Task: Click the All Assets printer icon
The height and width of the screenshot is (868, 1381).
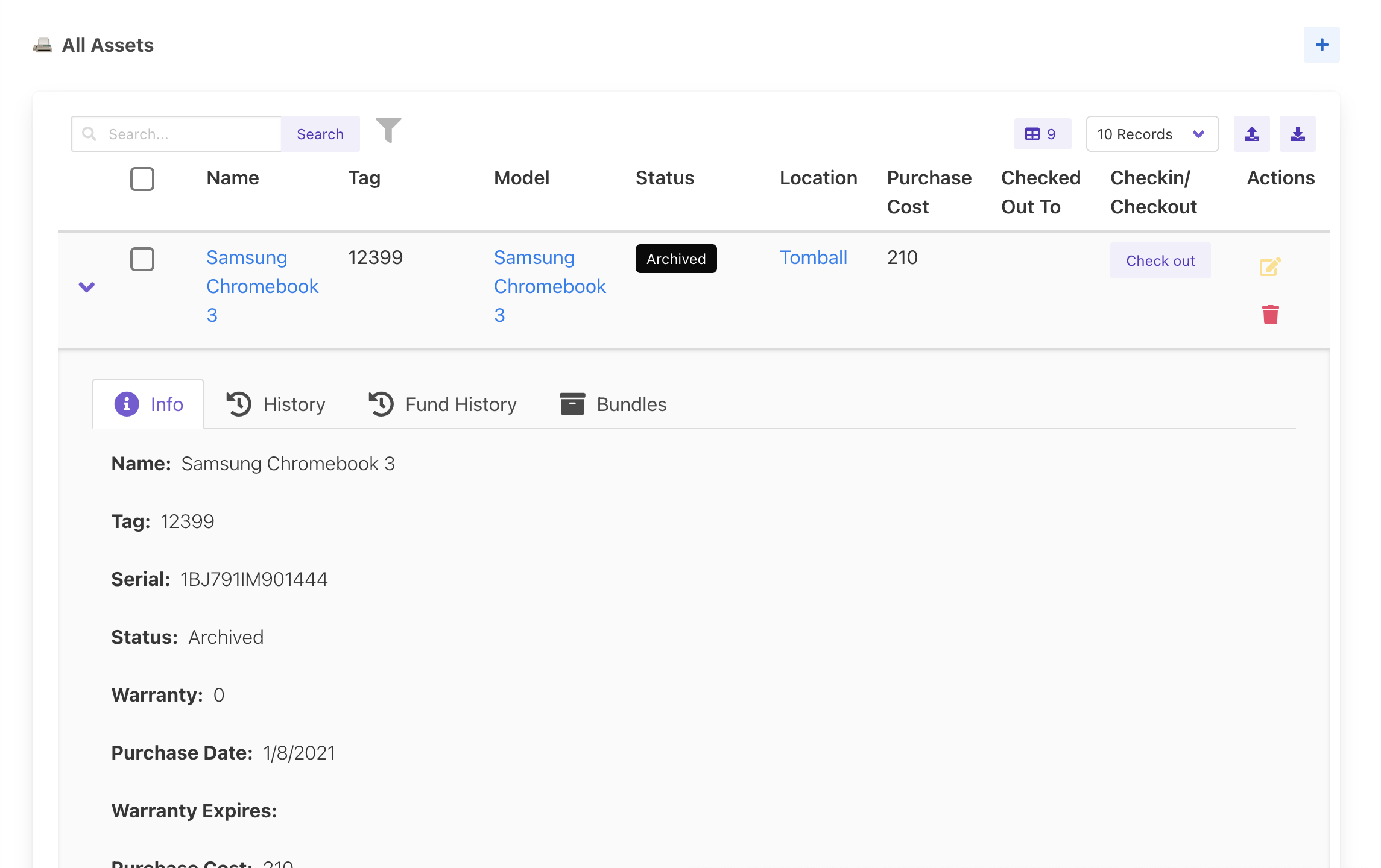Action: coord(42,45)
